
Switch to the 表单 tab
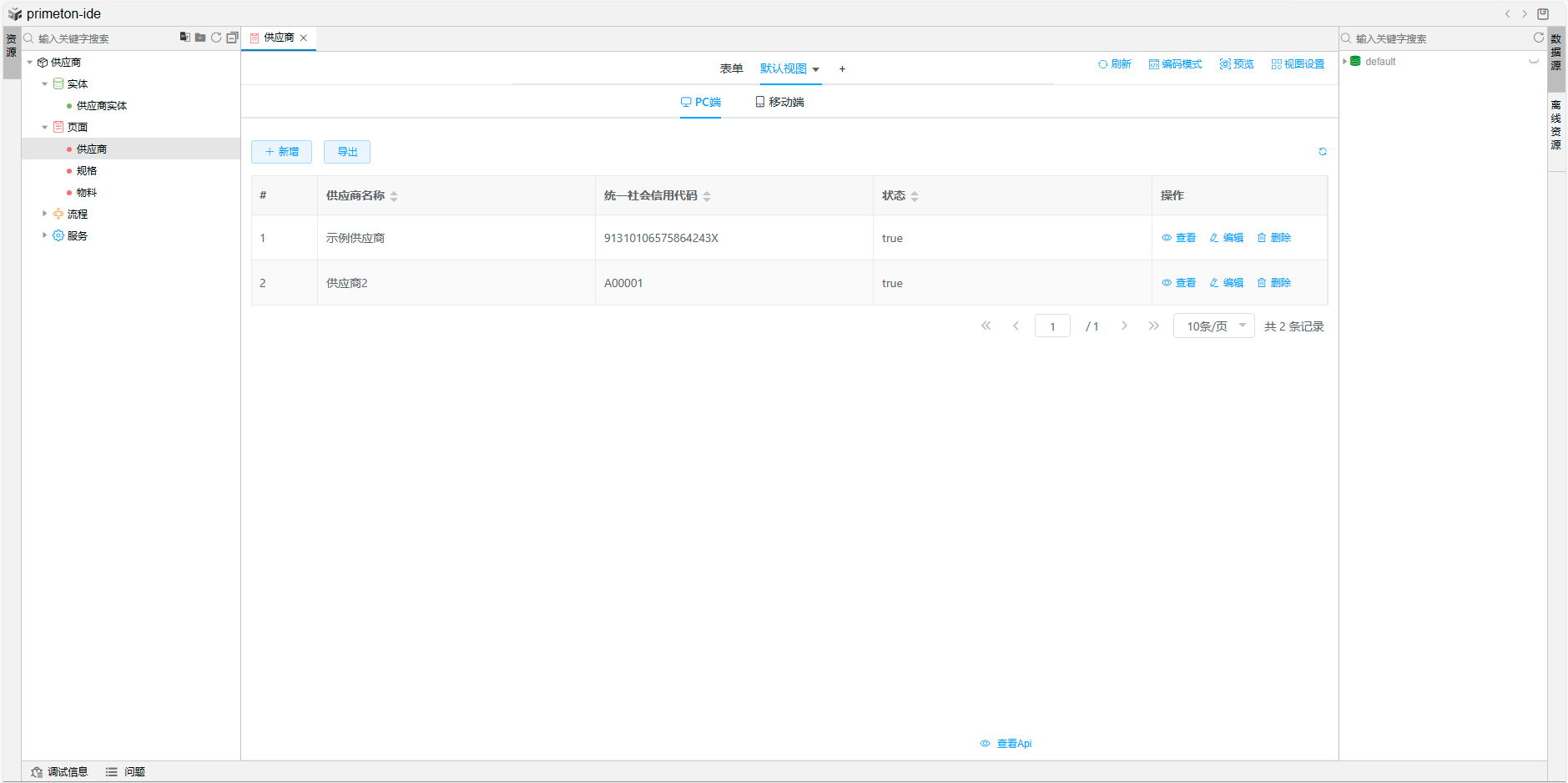click(731, 68)
